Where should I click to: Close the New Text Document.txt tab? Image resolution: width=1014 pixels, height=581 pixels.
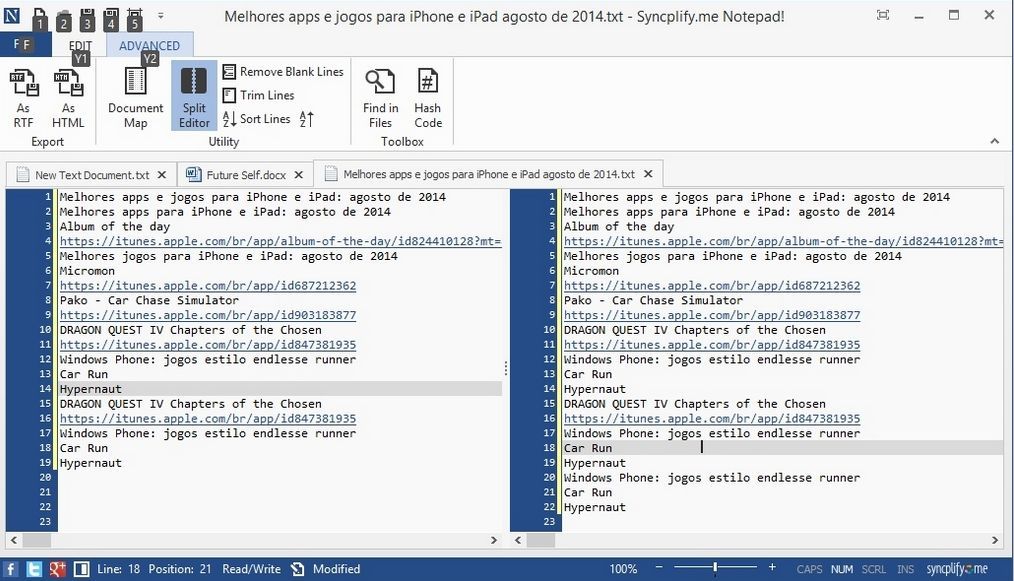coord(162,175)
